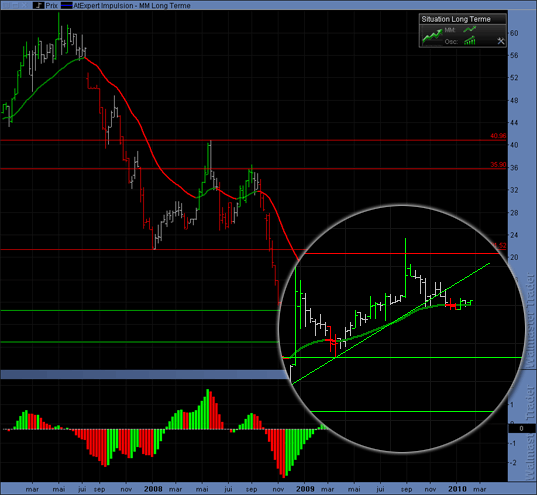Open the wrench settings icon in Situation panel
This screenshot has height=495, width=537.
[x=501, y=41]
